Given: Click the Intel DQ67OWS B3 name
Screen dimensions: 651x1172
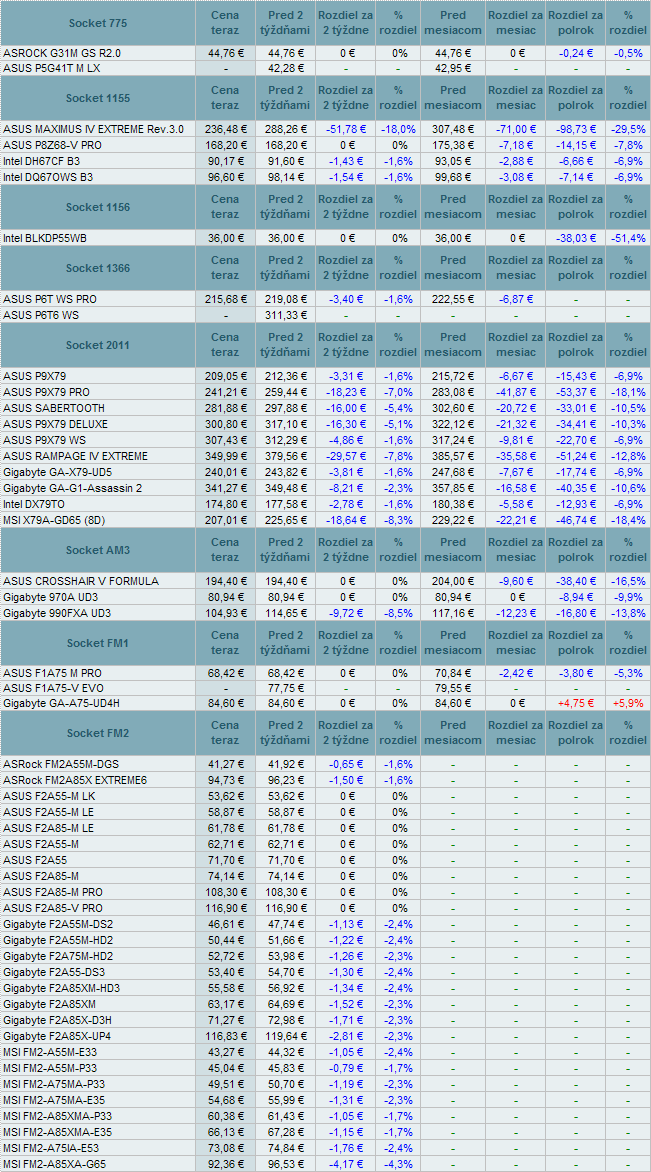Looking at the screenshot, I should pos(50,177).
